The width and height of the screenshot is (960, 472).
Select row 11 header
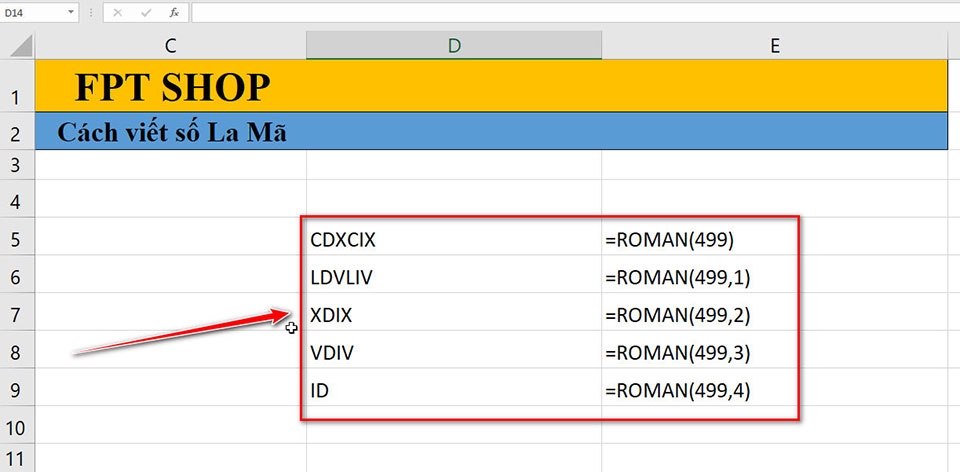pyautogui.click(x=17, y=458)
